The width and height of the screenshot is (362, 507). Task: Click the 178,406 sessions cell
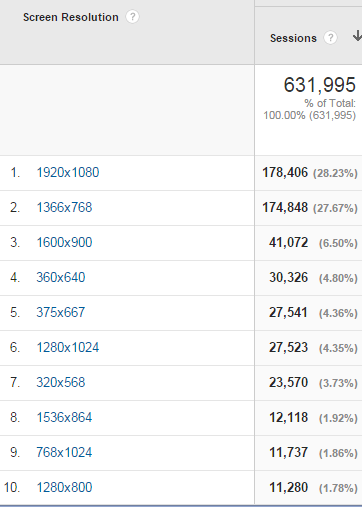[285, 173]
